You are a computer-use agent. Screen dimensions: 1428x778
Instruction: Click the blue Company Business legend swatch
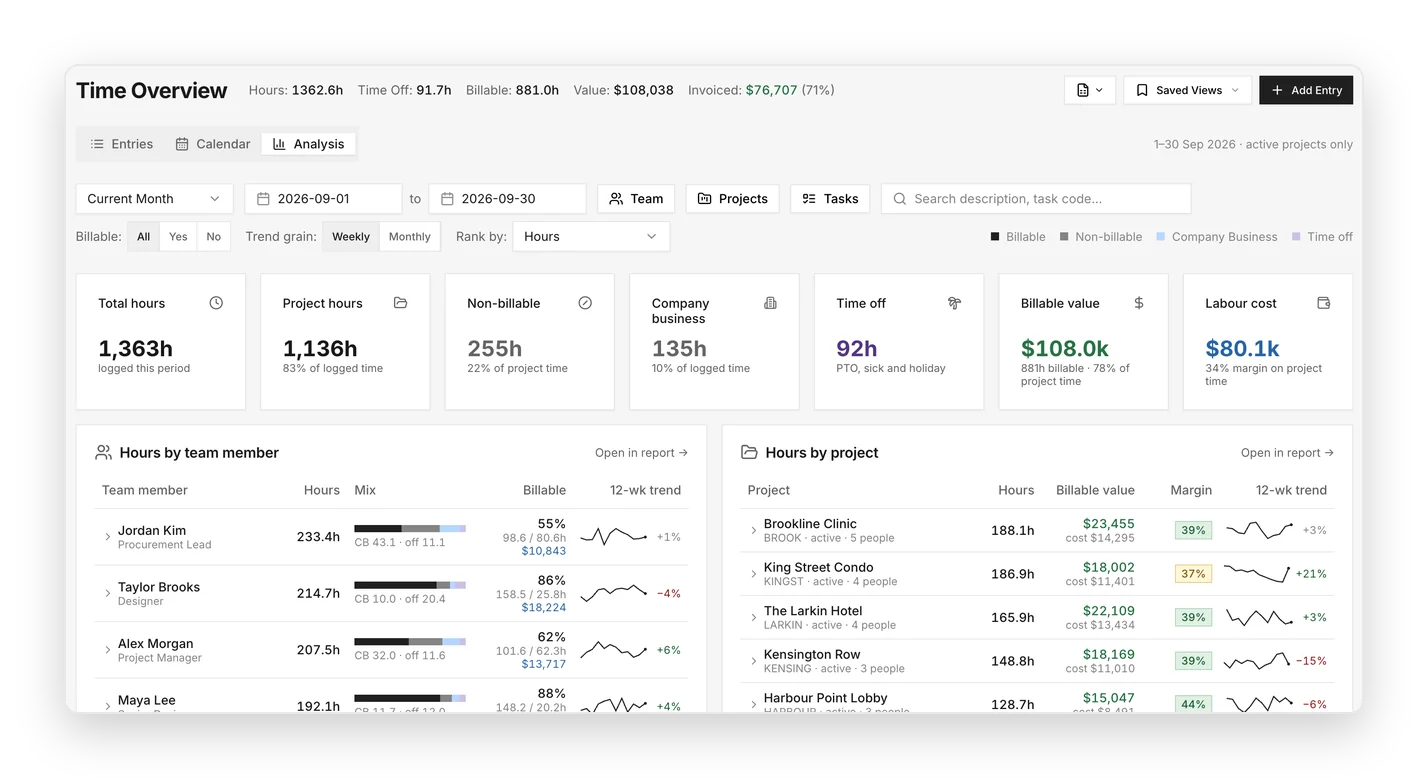pos(1161,237)
